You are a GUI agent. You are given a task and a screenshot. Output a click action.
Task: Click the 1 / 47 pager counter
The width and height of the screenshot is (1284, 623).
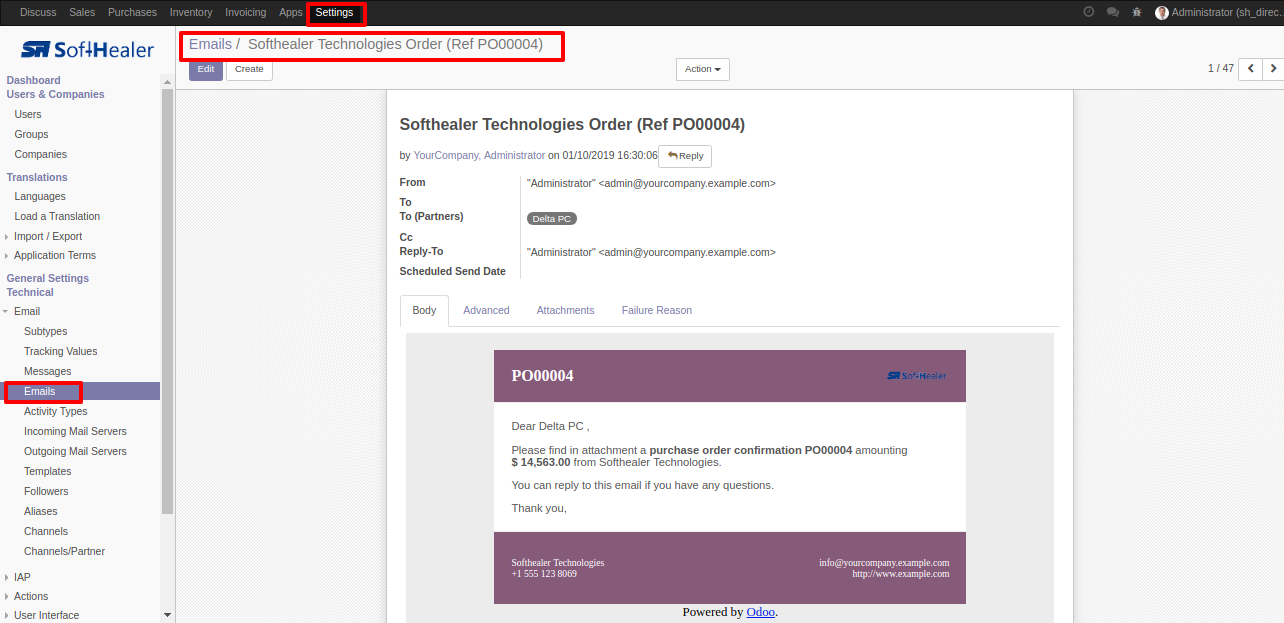point(1220,69)
